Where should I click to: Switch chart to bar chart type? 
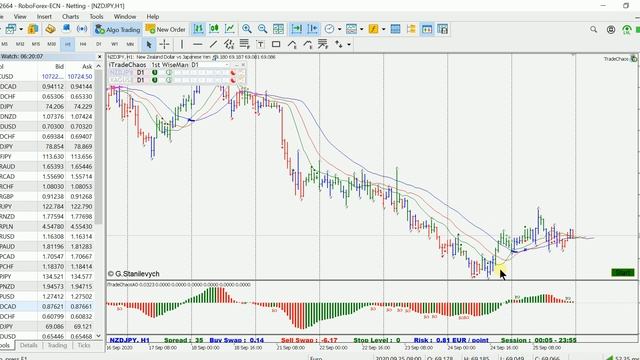[198, 29]
